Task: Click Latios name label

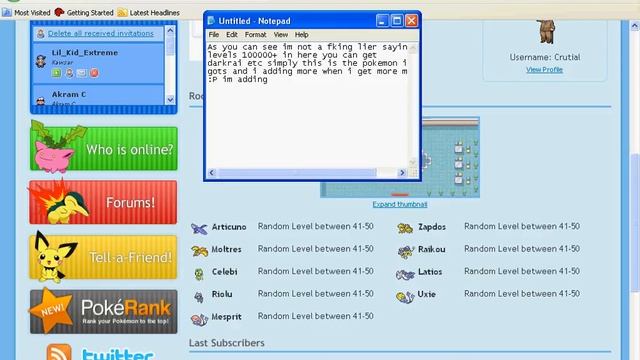Action: click(430, 271)
